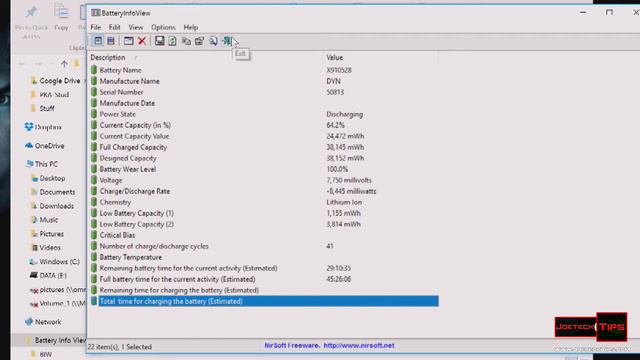
Task: Select Number of charge/discharge cycles row
Action: pos(264,246)
